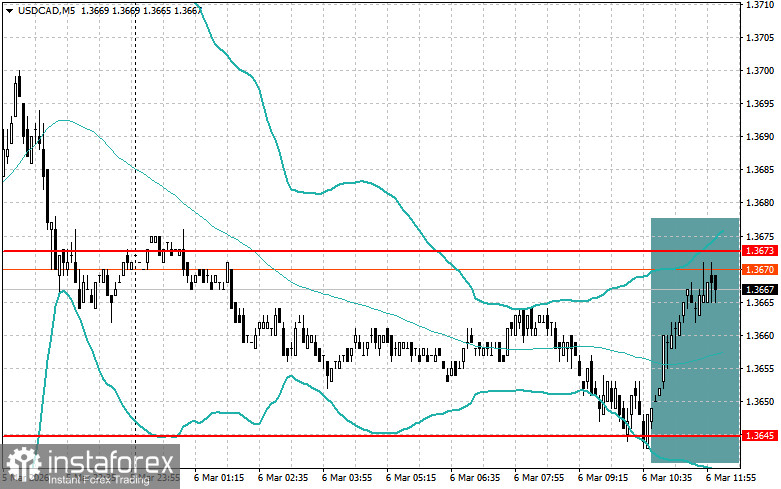The width and height of the screenshot is (781, 489).
Task: Click the 1.3690 price scale value
Action: tap(760, 136)
